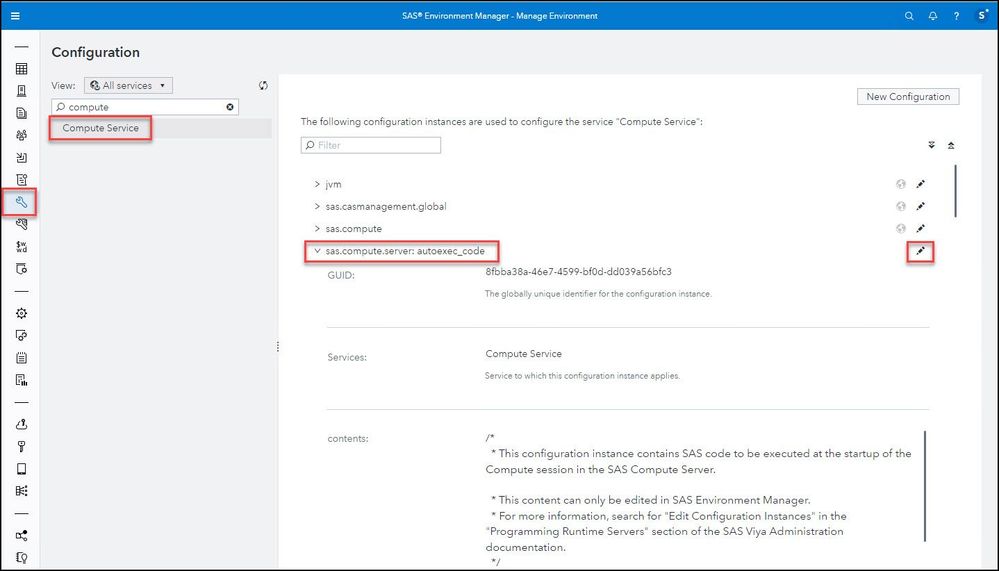Click the contents text scrollbar

(x=924, y=484)
